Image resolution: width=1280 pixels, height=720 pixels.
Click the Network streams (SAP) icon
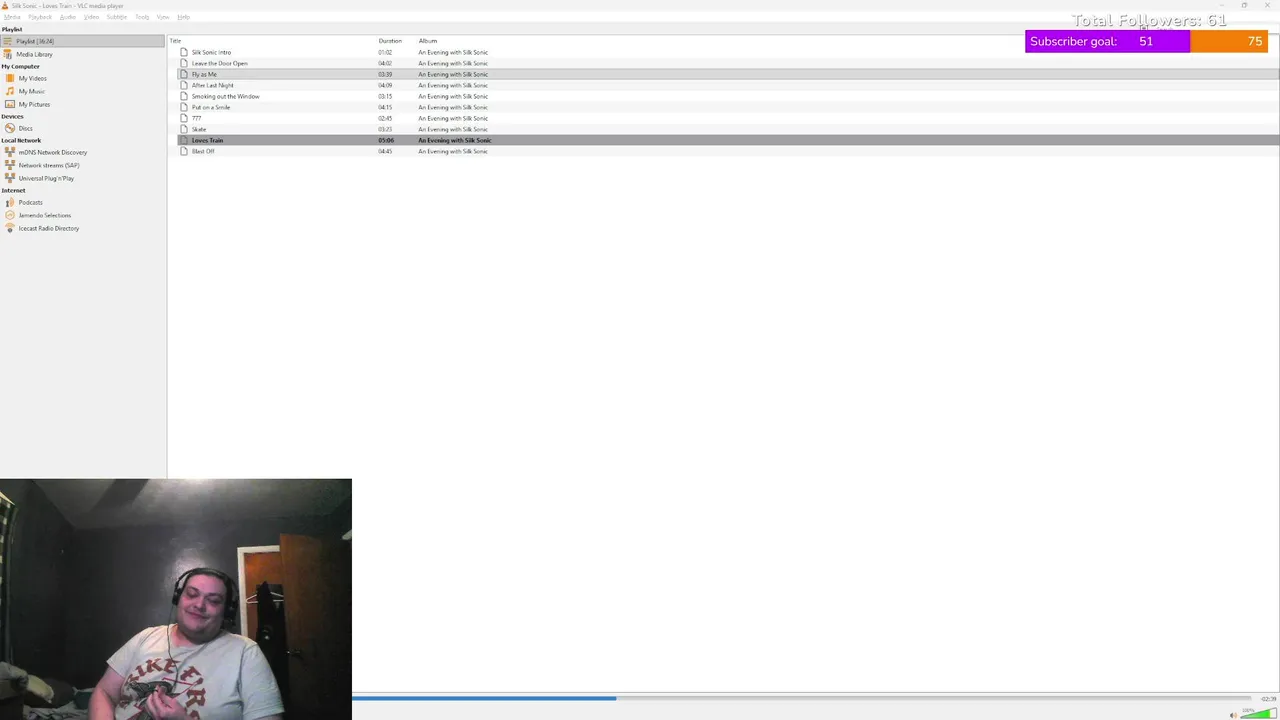coord(10,165)
